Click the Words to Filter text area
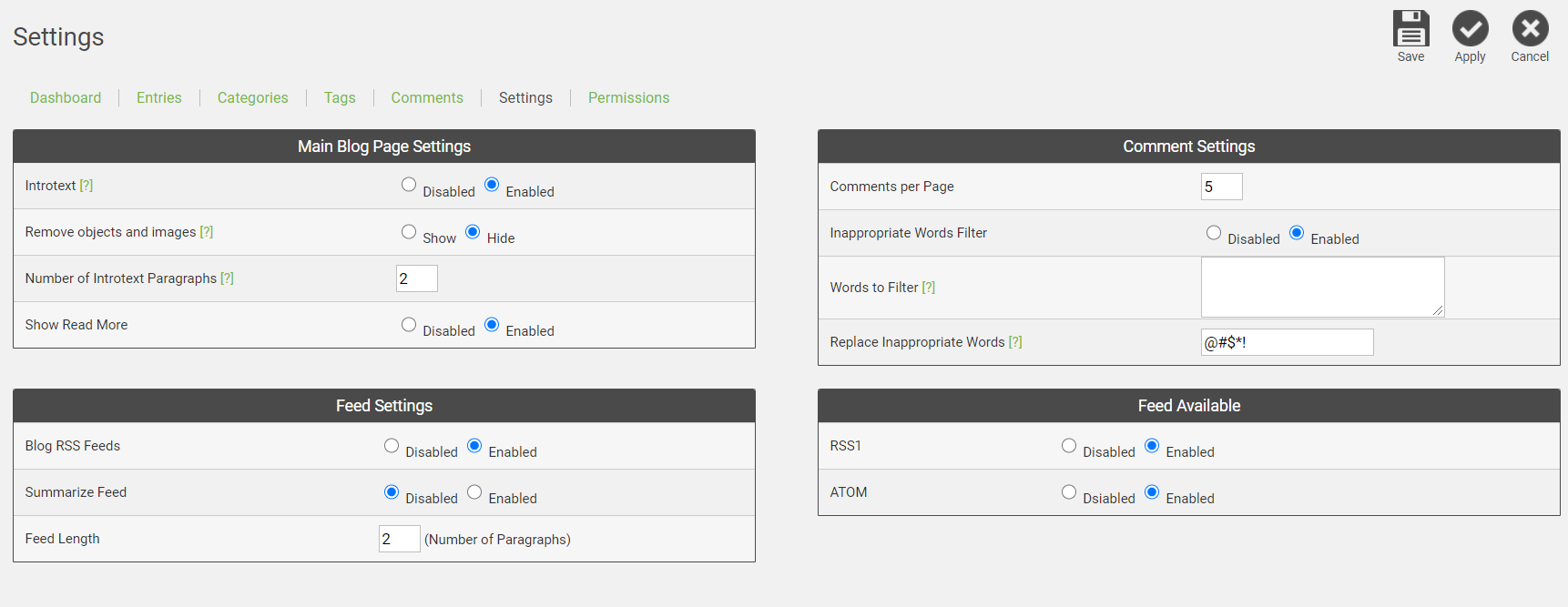The image size is (1568, 607). tap(1322, 287)
